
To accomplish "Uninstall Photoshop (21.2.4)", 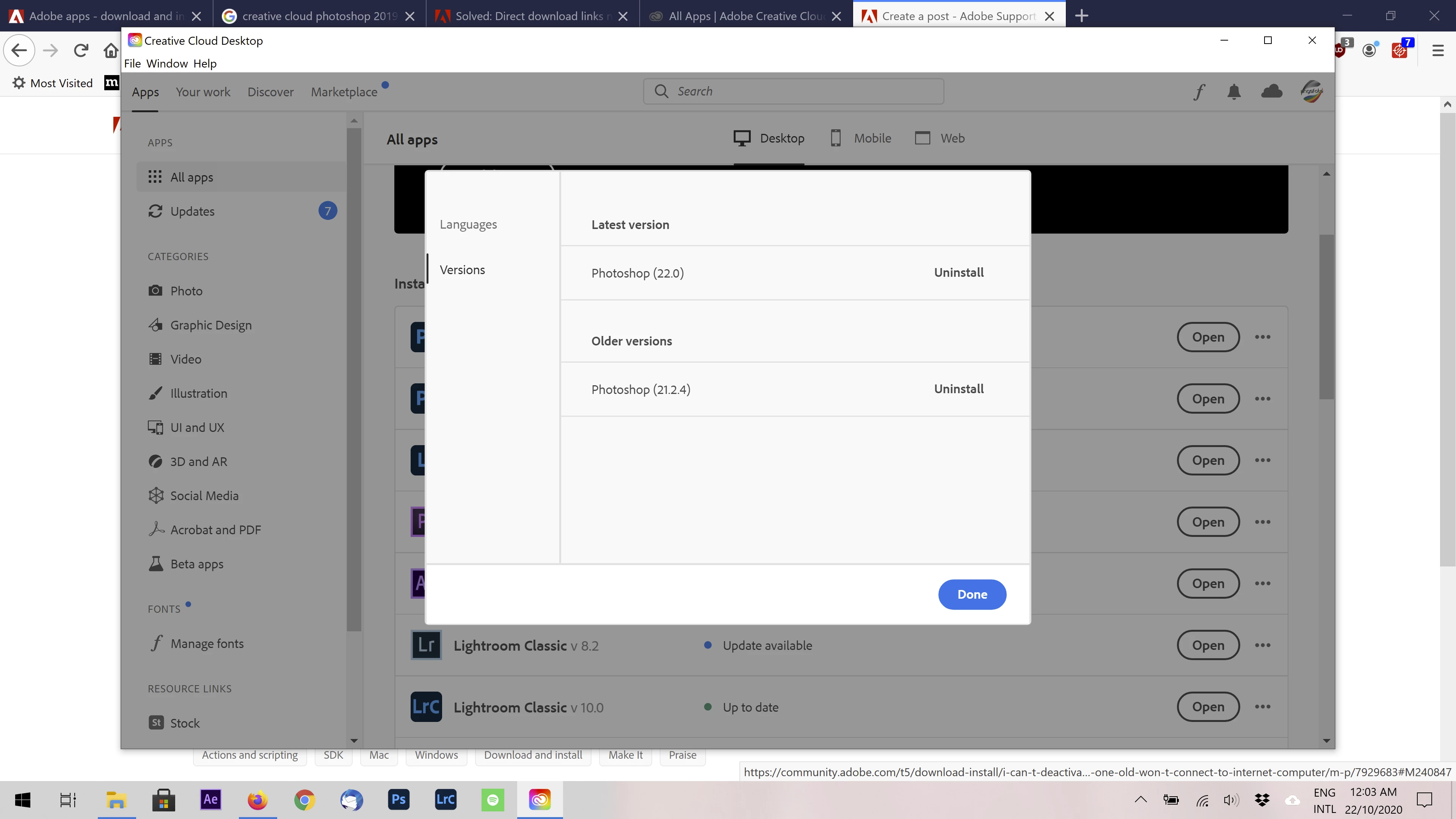I will (x=959, y=389).
